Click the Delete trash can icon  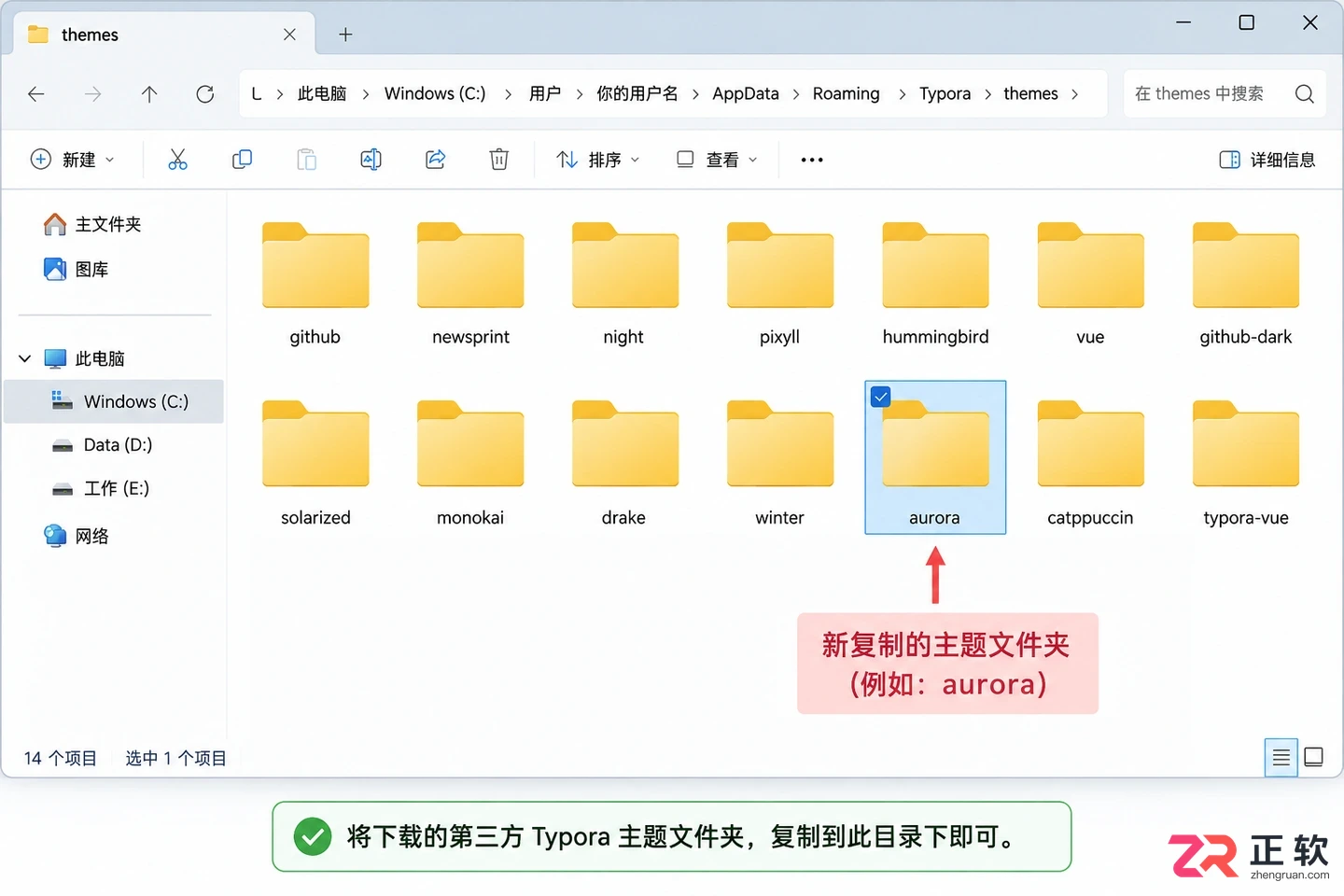tap(499, 160)
